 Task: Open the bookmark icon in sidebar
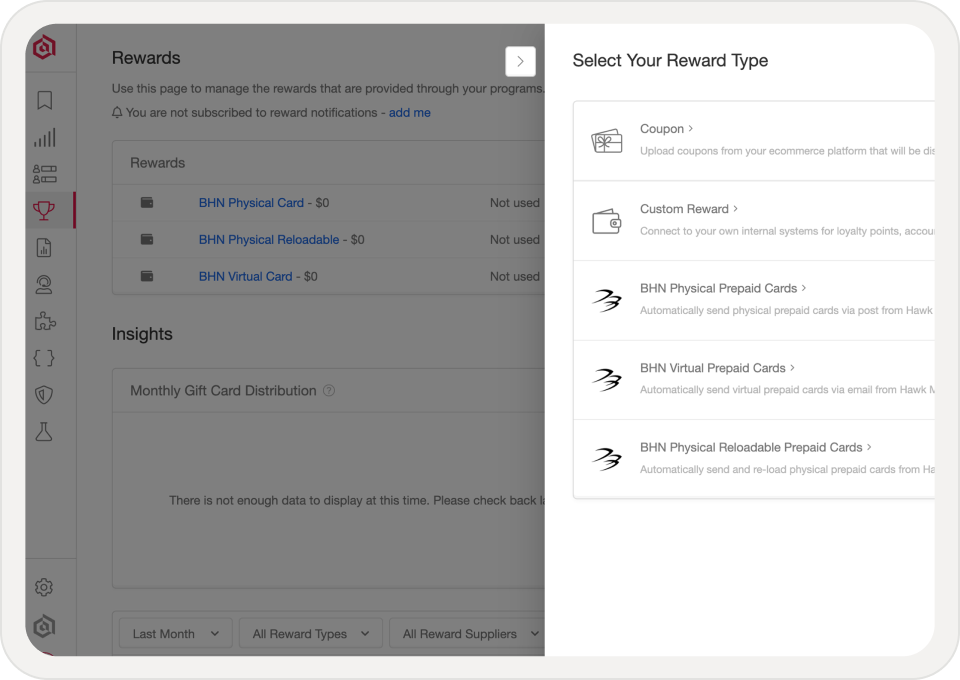[x=44, y=100]
